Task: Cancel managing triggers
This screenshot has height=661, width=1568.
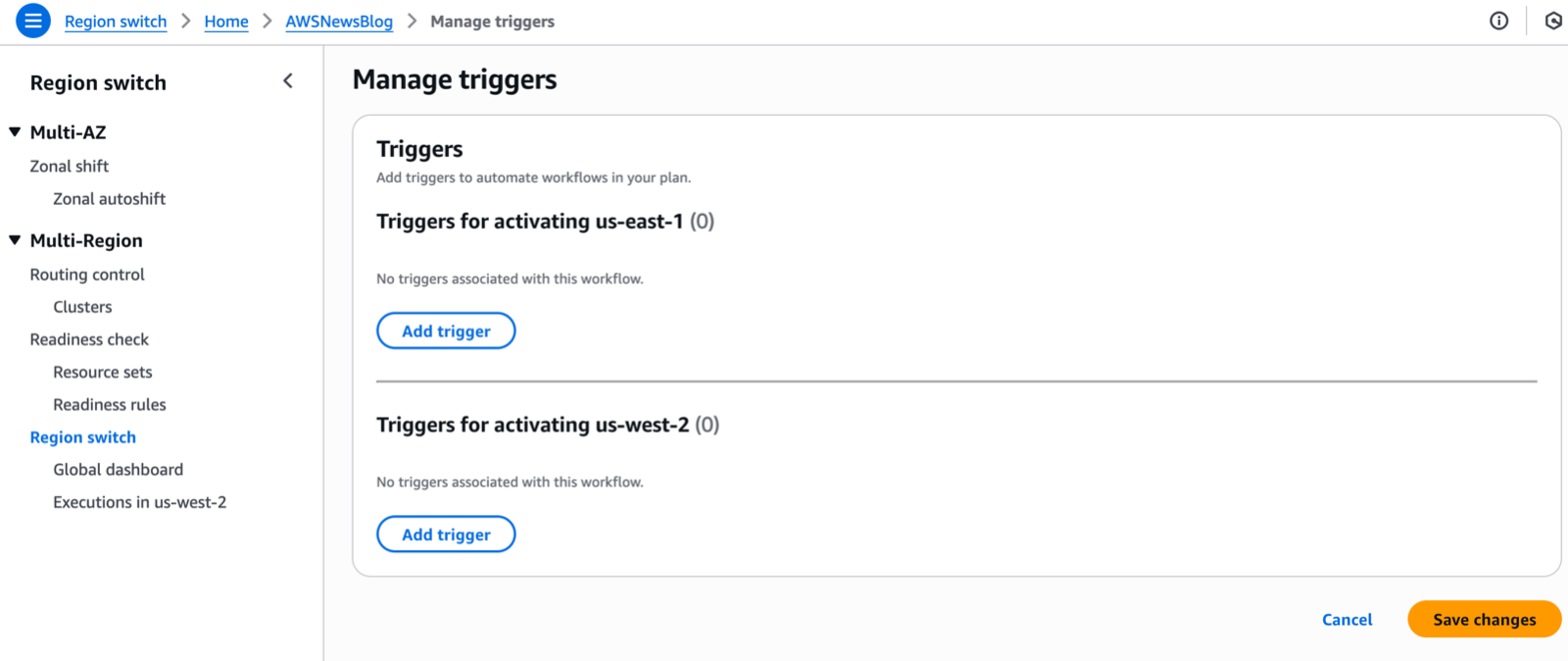Action: click(1347, 620)
